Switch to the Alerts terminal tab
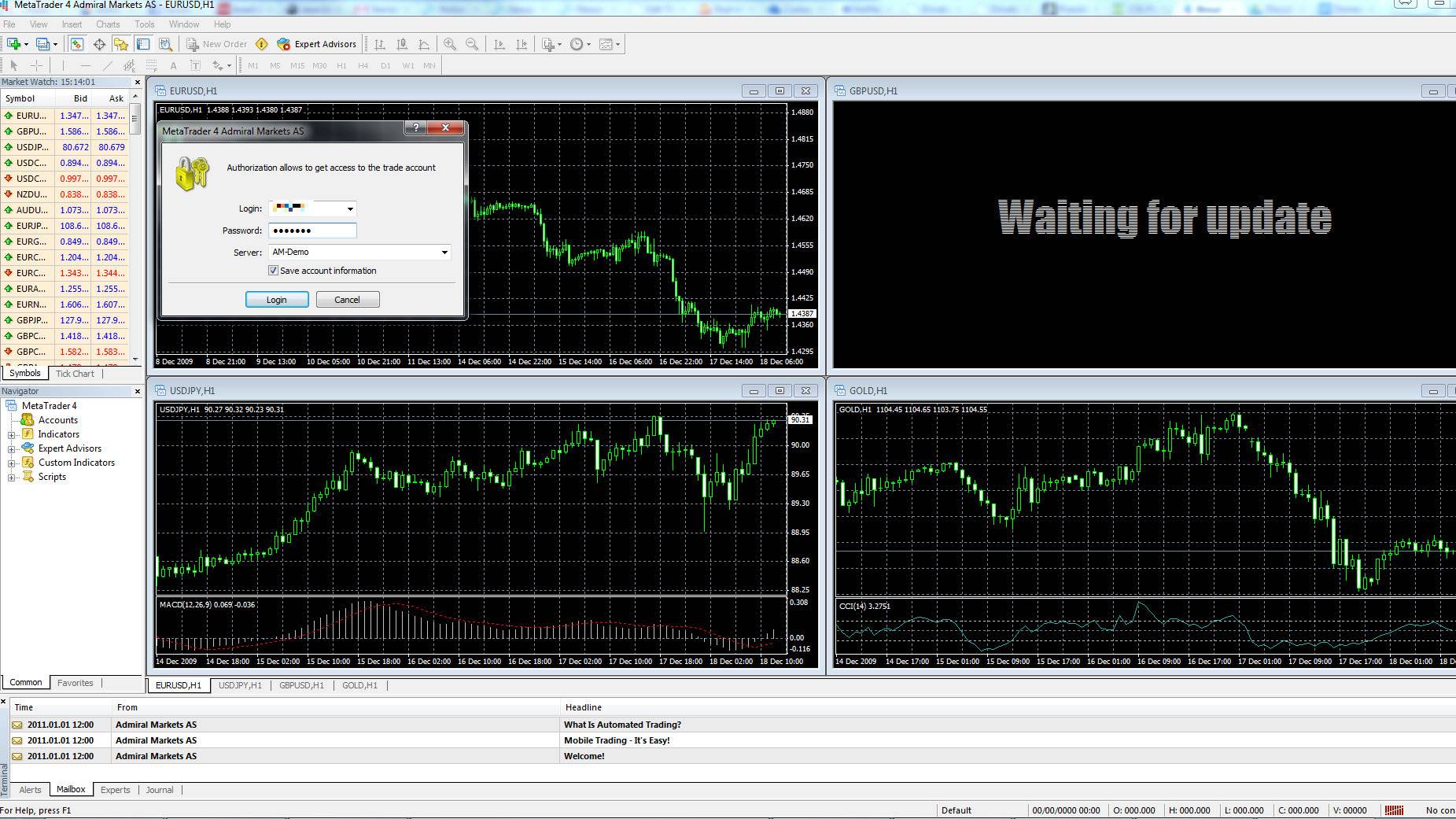This screenshot has width=1456, height=819. point(30,790)
